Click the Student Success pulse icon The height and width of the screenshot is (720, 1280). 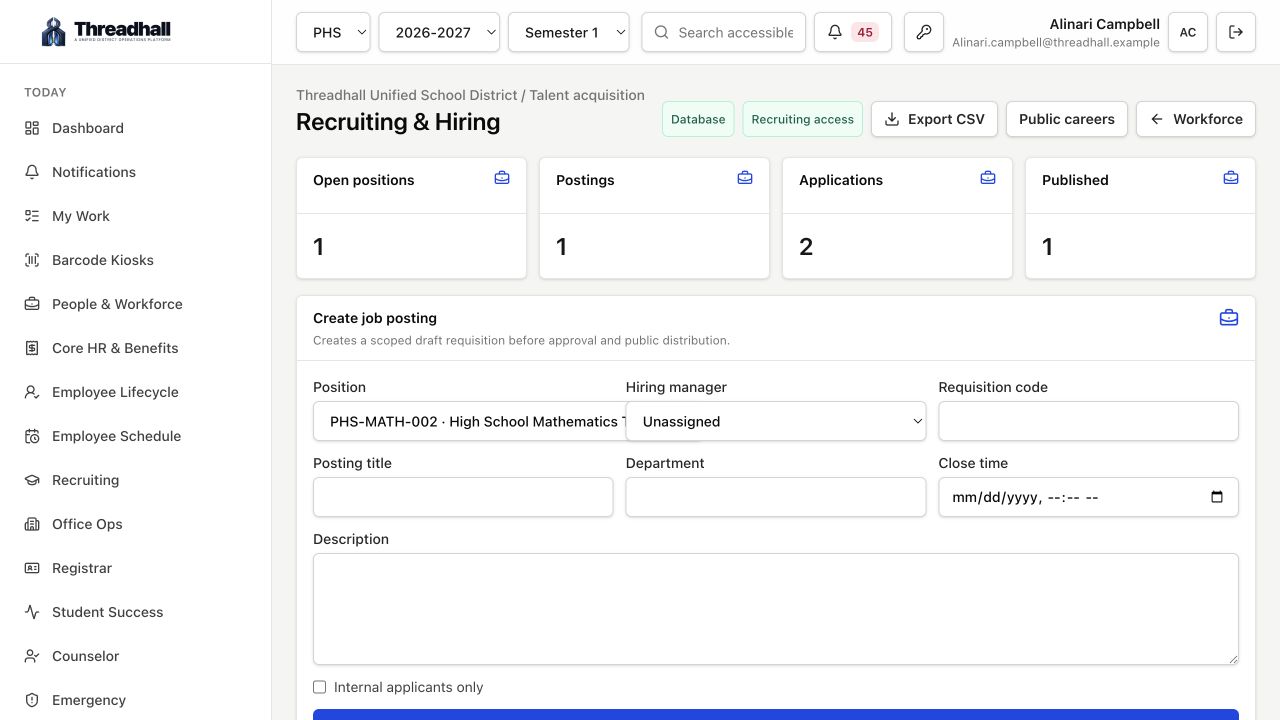pyautogui.click(x=32, y=612)
